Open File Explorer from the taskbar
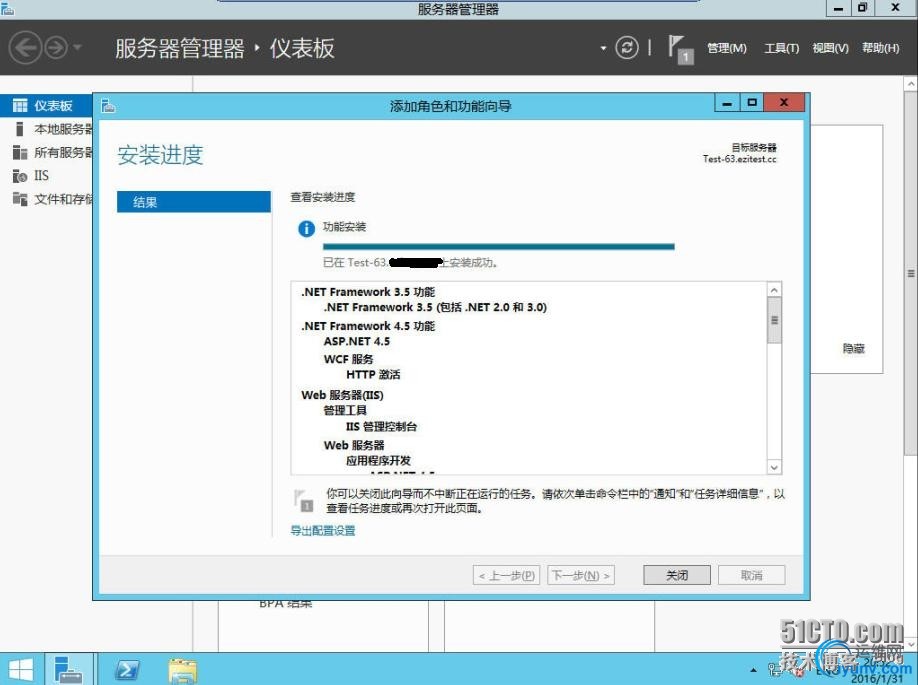This screenshot has width=918, height=685. coord(183,670)
